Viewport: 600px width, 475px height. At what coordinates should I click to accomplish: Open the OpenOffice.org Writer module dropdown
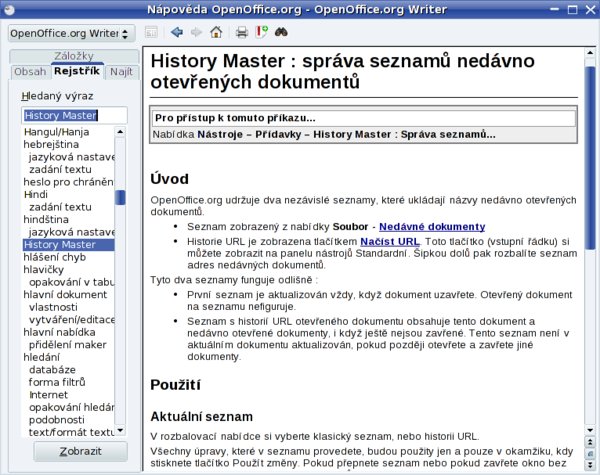point(72,34)
